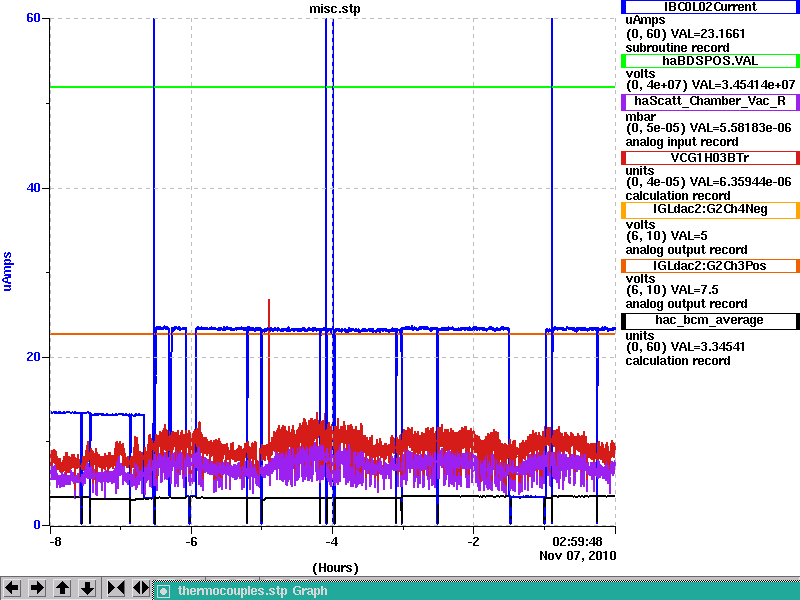
Task: Select the VCG1H03BTr legend entry
Action: coord(710,158)
